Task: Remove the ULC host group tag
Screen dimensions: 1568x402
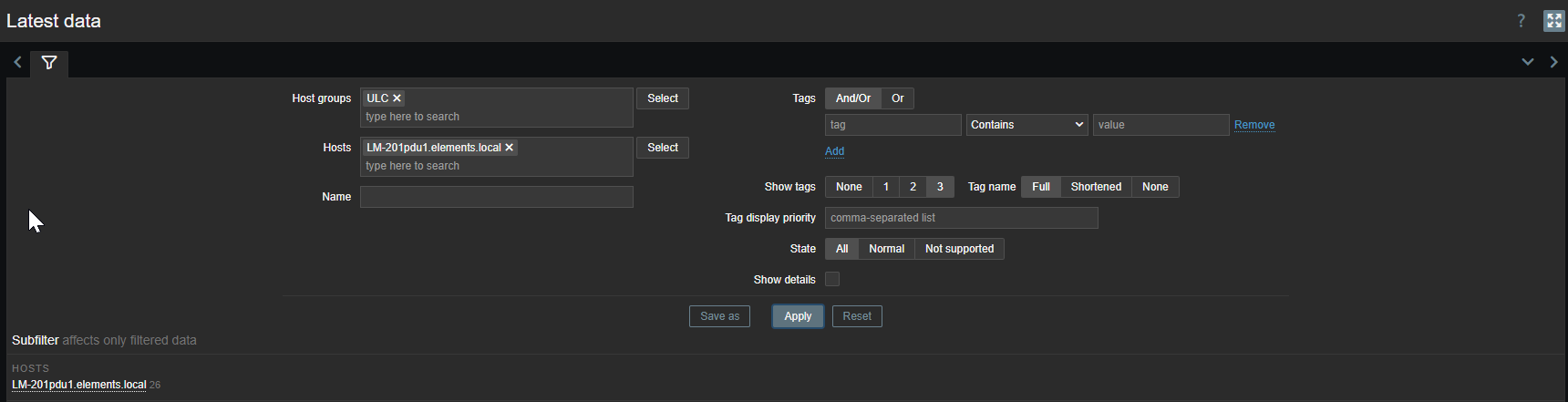Action: (x=397, y=98)
